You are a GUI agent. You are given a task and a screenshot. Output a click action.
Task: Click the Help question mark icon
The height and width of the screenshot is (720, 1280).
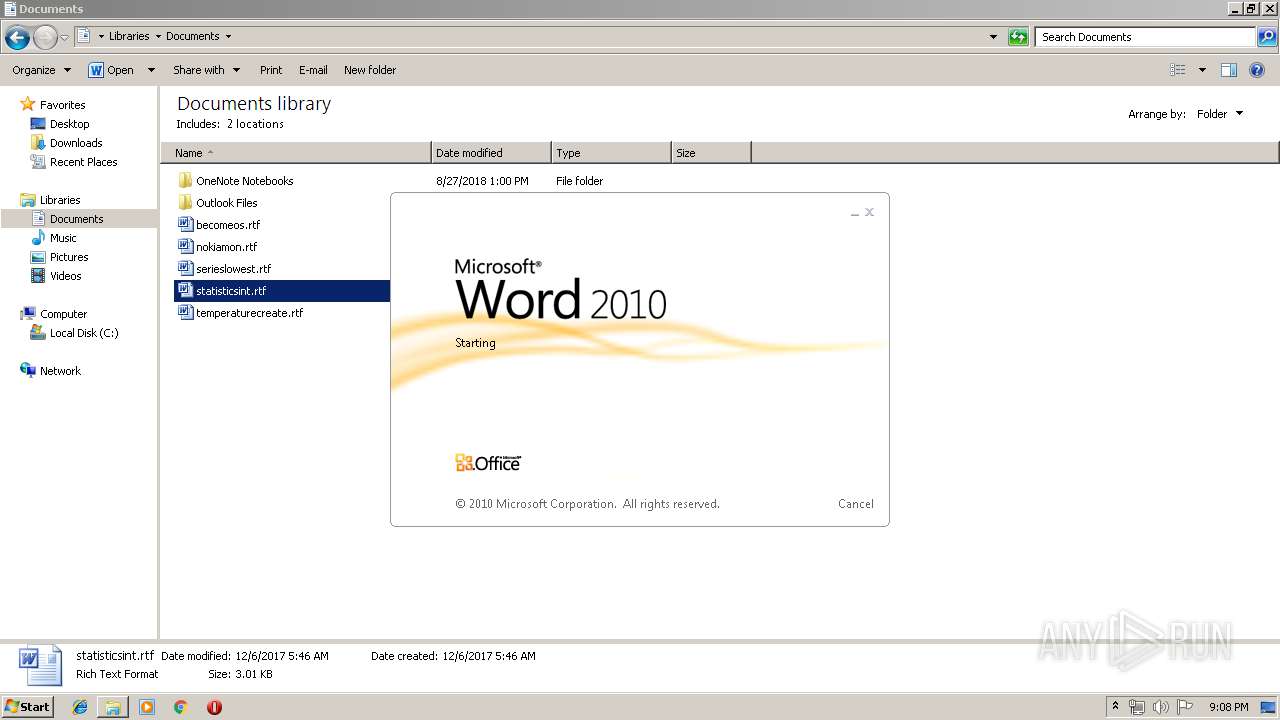1258,70
